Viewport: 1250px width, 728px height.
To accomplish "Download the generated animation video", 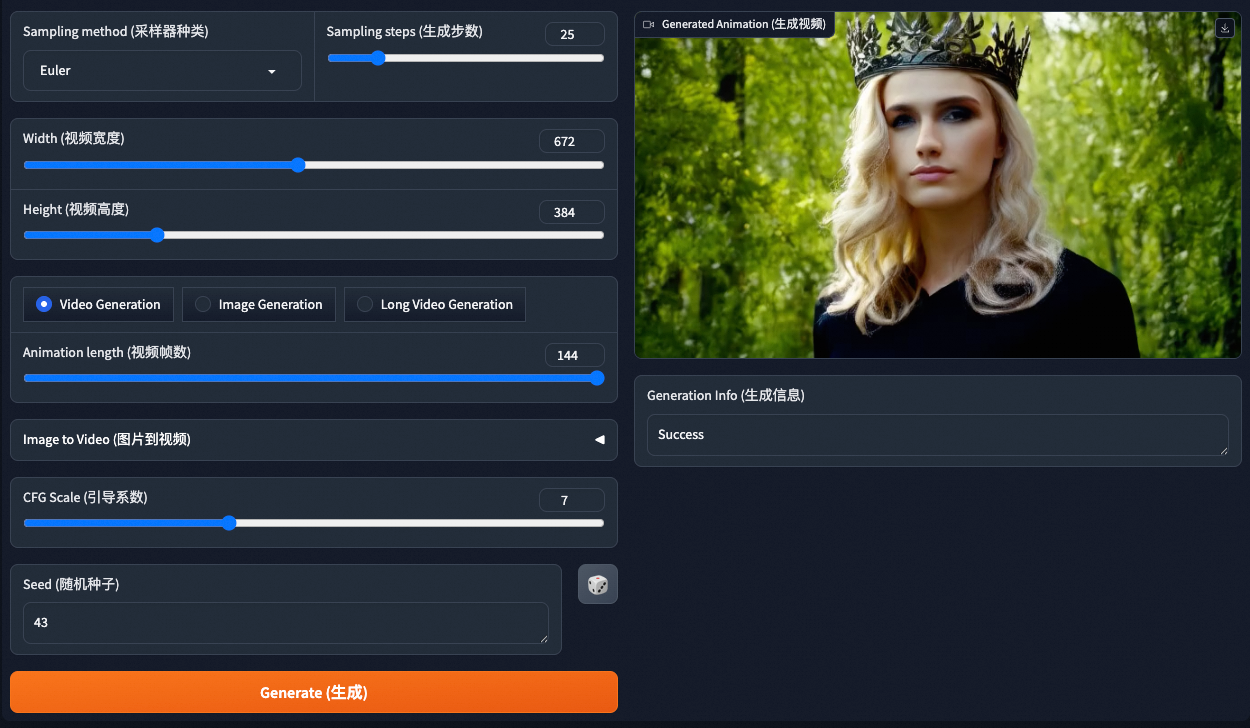I will (x=1225, y=28).
